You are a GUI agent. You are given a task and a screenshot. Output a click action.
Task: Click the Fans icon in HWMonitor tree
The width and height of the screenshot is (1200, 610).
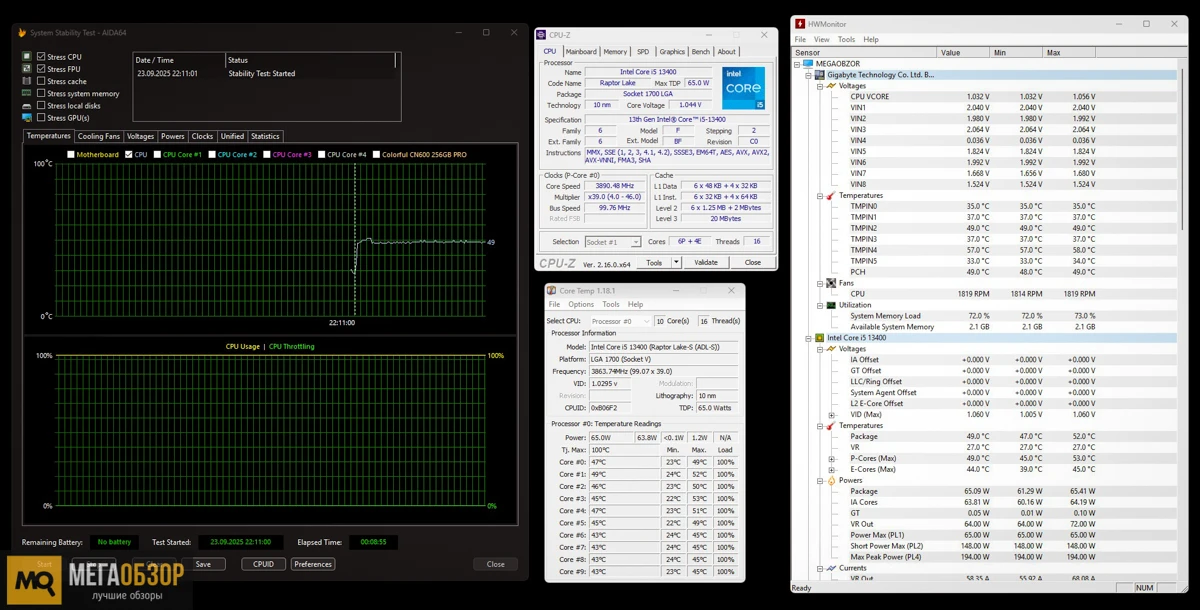[831, 283]
